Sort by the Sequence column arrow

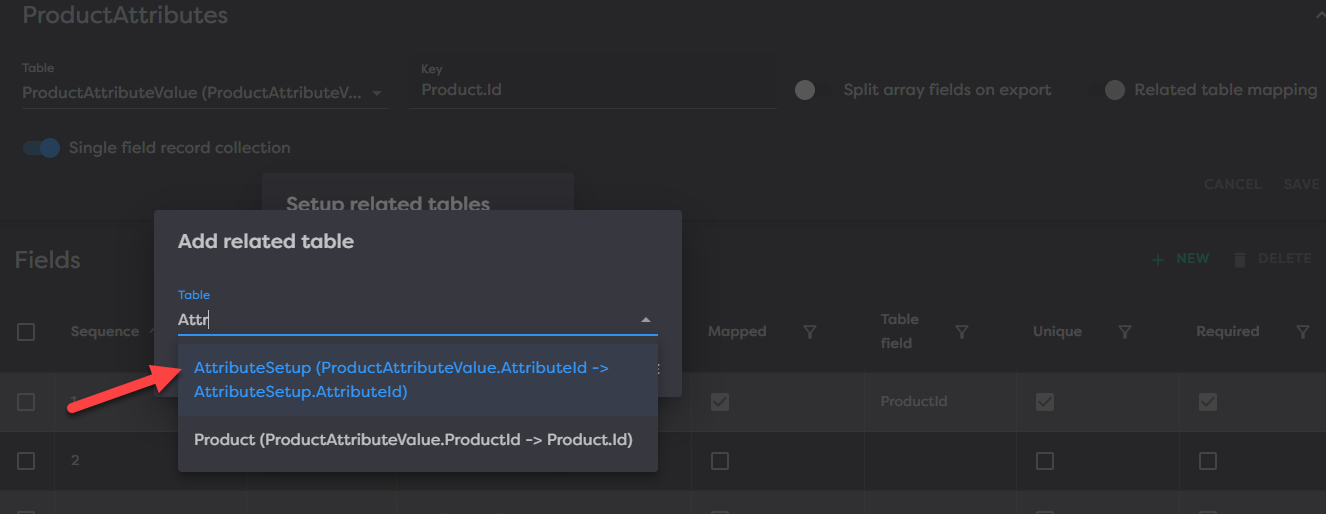[x=152, y=329]
